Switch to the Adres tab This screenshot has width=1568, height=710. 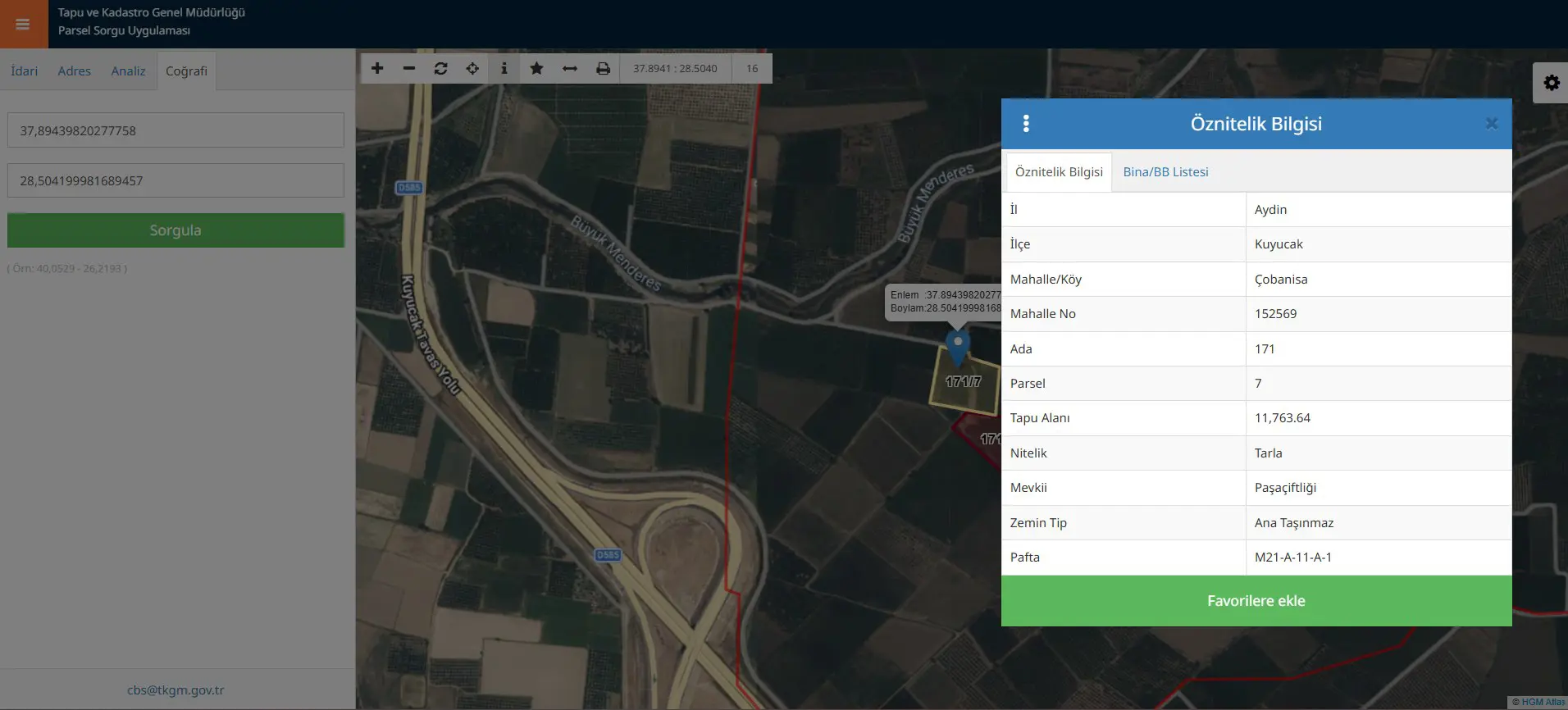75,71
